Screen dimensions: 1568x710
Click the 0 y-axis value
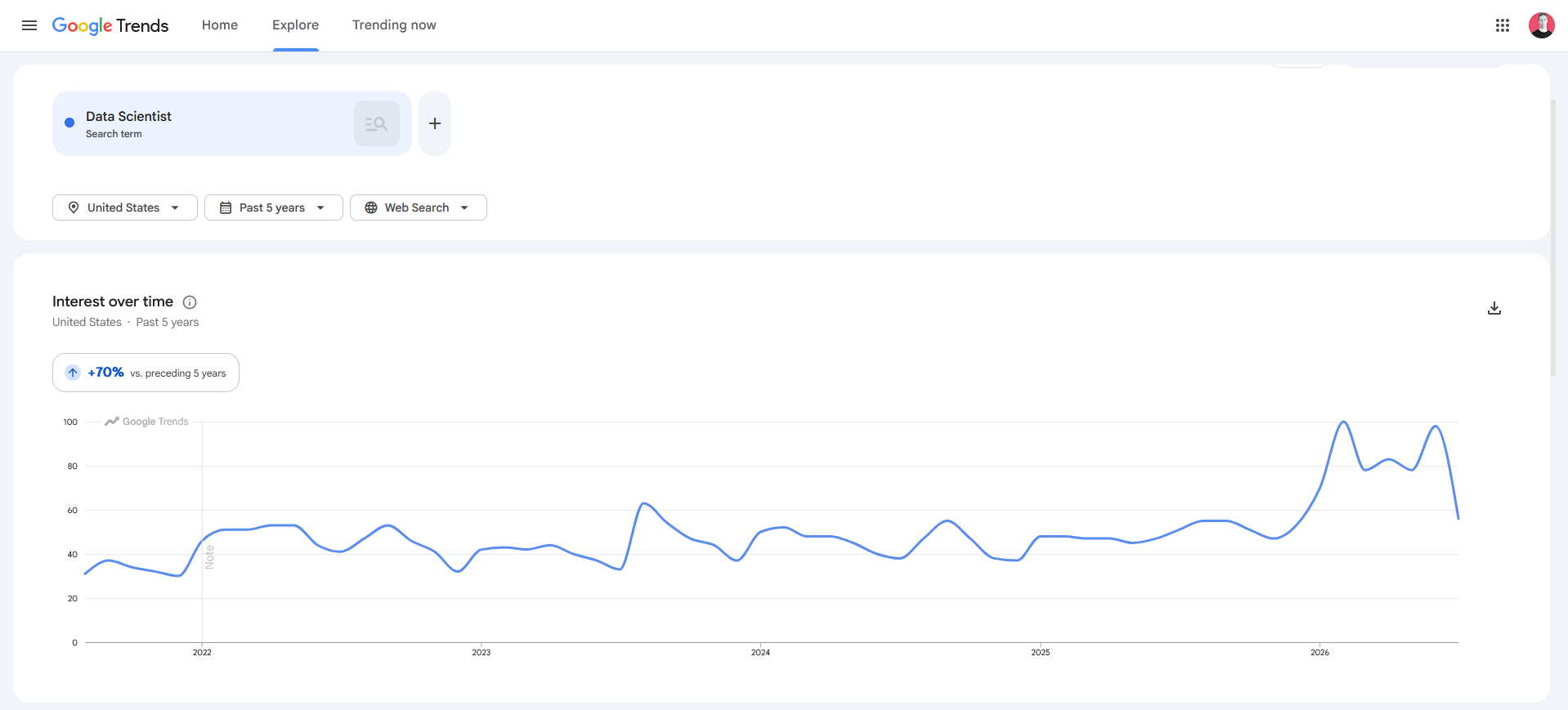75,643
